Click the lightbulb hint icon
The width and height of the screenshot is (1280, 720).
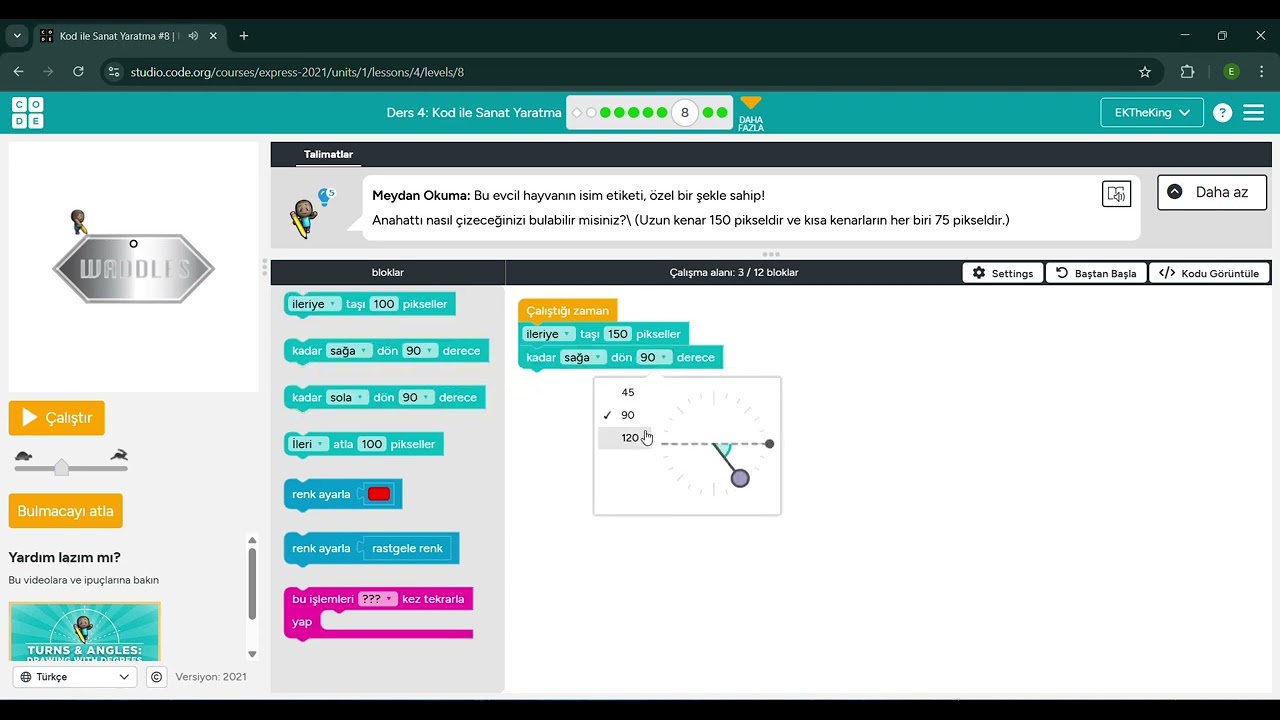tap(325, 195)
